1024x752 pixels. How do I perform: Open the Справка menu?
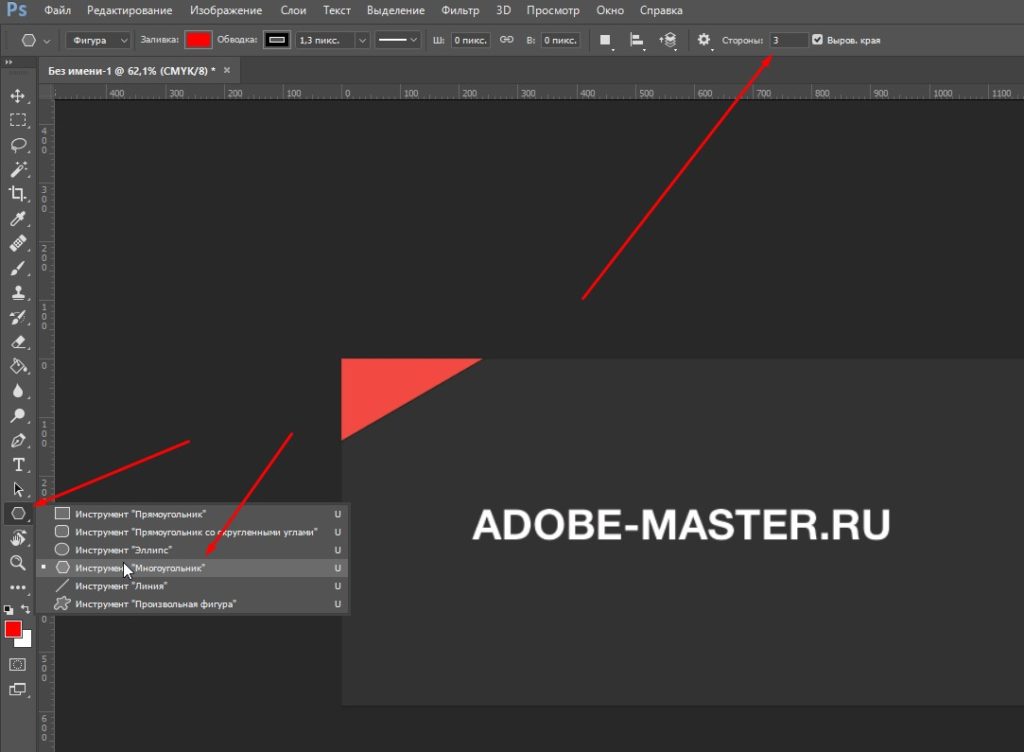click(x=661, y=10)
